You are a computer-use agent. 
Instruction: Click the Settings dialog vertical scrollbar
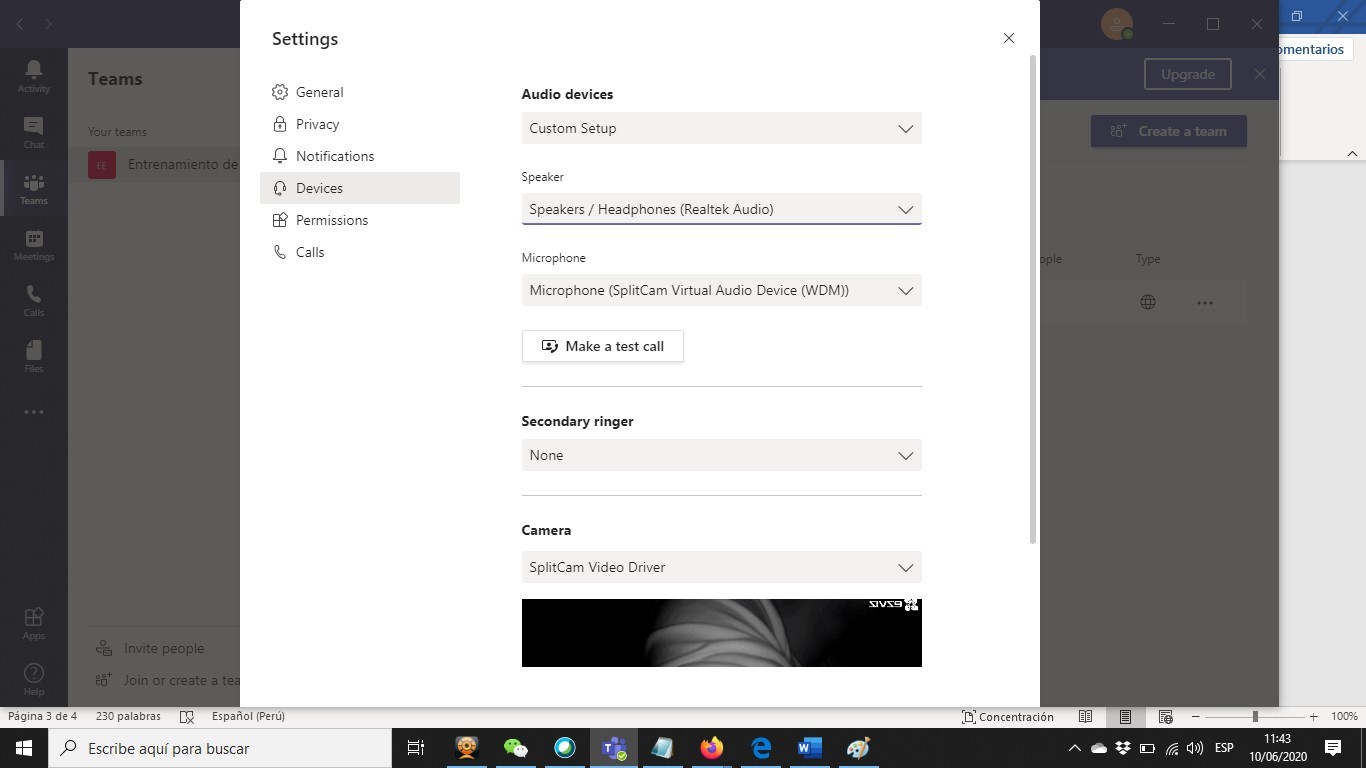point(1033,300)
